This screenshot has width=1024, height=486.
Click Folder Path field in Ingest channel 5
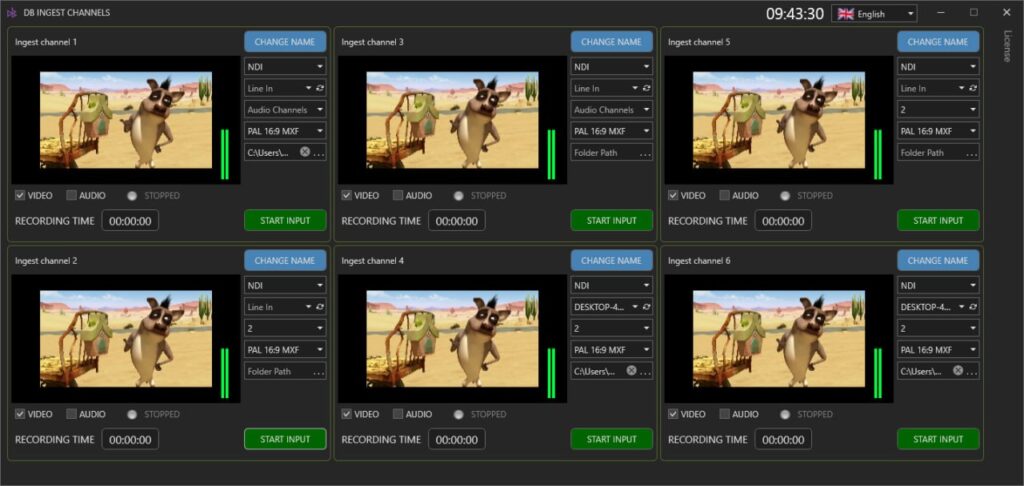[938, 153]
